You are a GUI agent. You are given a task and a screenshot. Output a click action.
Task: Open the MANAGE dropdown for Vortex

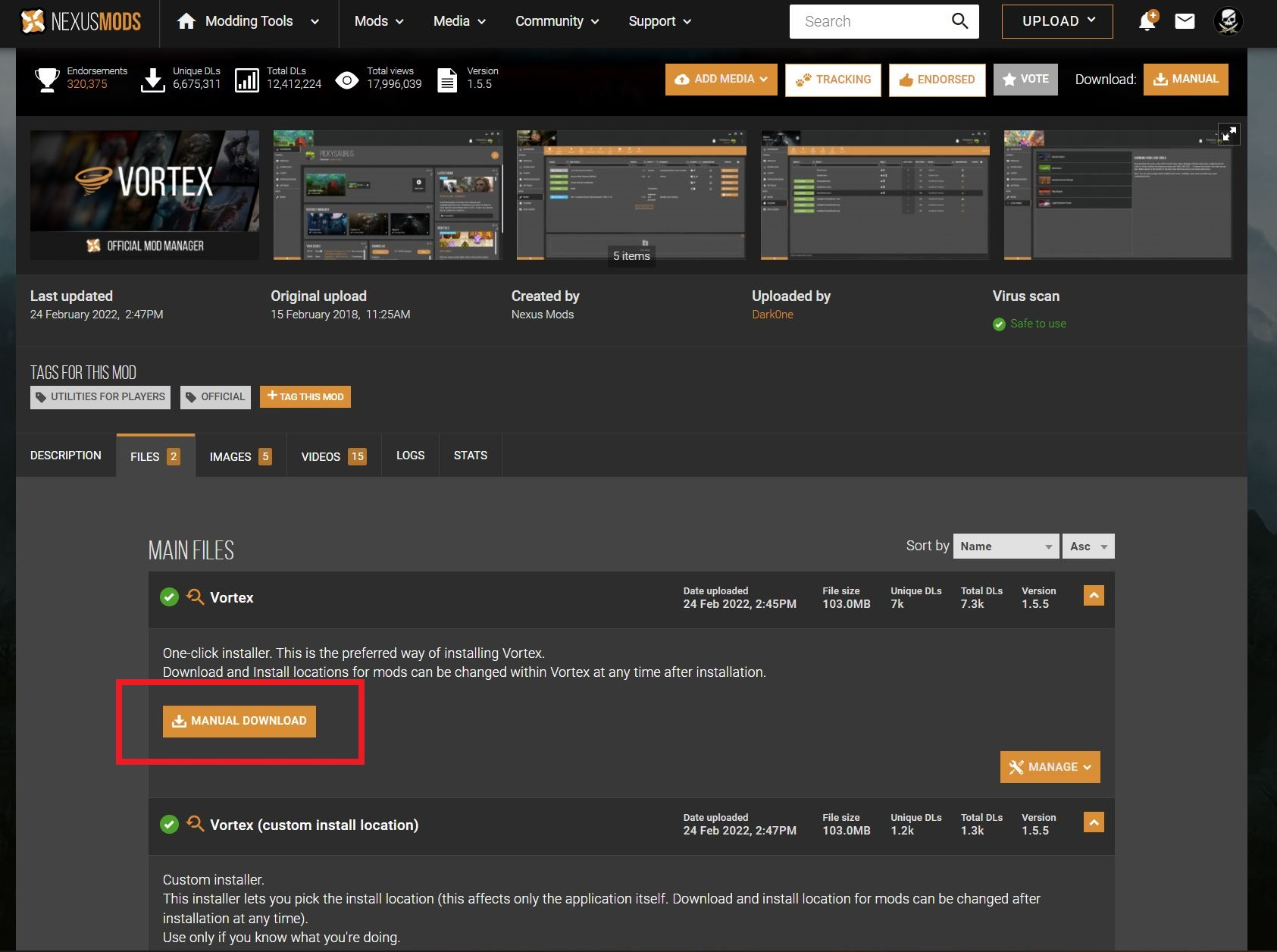(x=1050, y=767)
